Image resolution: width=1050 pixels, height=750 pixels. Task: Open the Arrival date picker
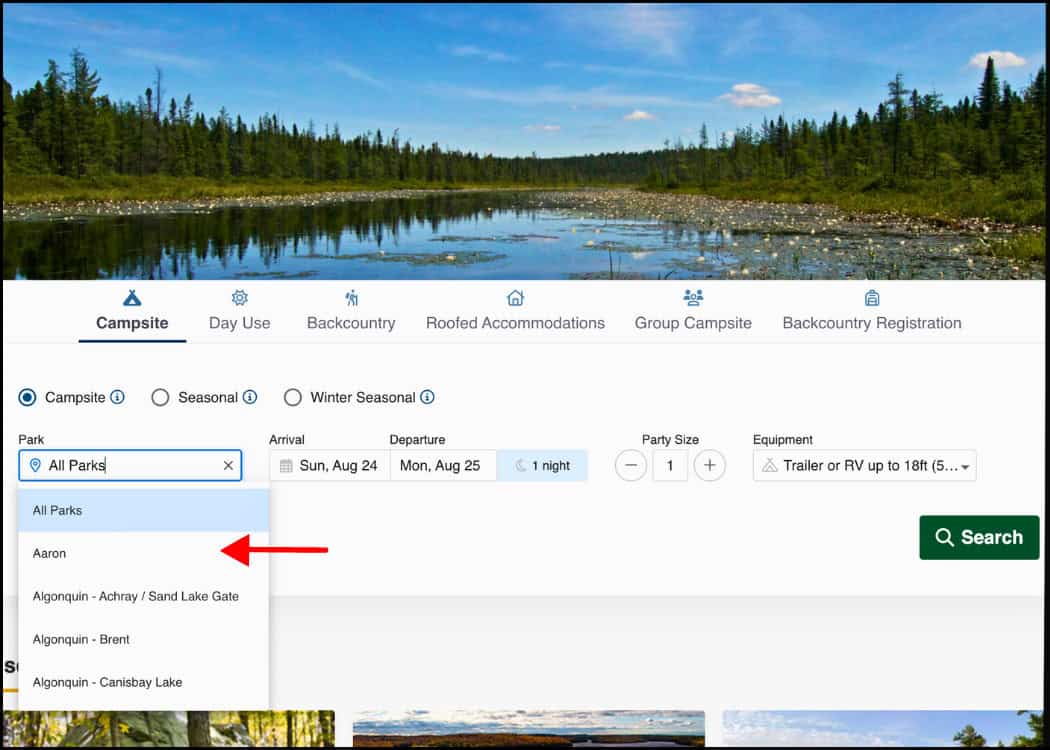point(329,465)
